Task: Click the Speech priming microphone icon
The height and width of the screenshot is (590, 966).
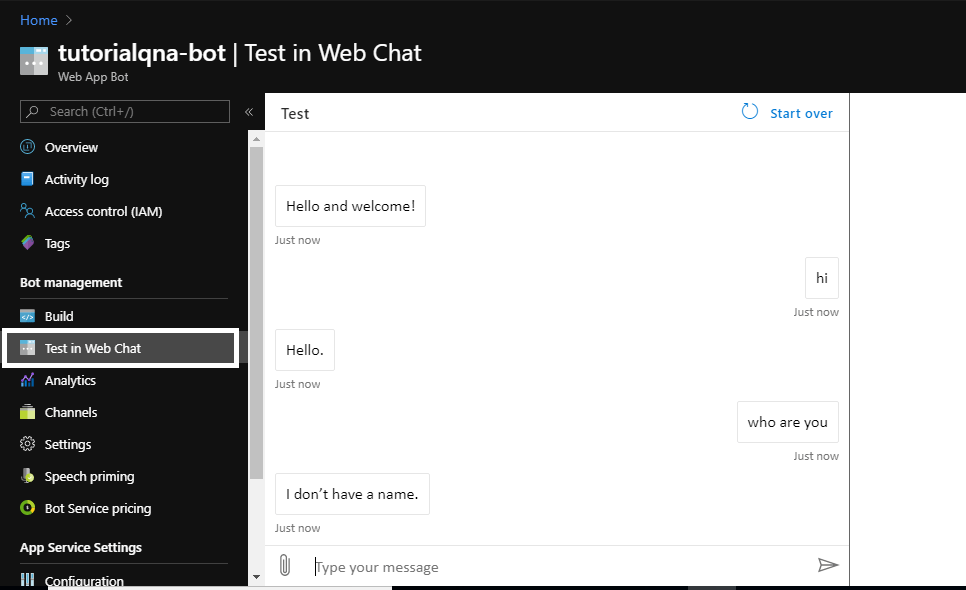Action: 27,476
